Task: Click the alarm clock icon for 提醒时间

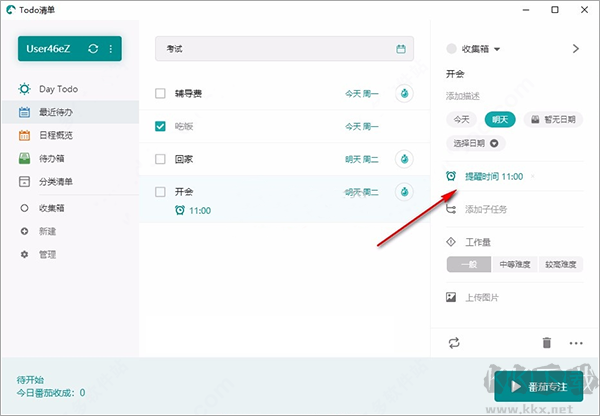Action: click(451, 176)
